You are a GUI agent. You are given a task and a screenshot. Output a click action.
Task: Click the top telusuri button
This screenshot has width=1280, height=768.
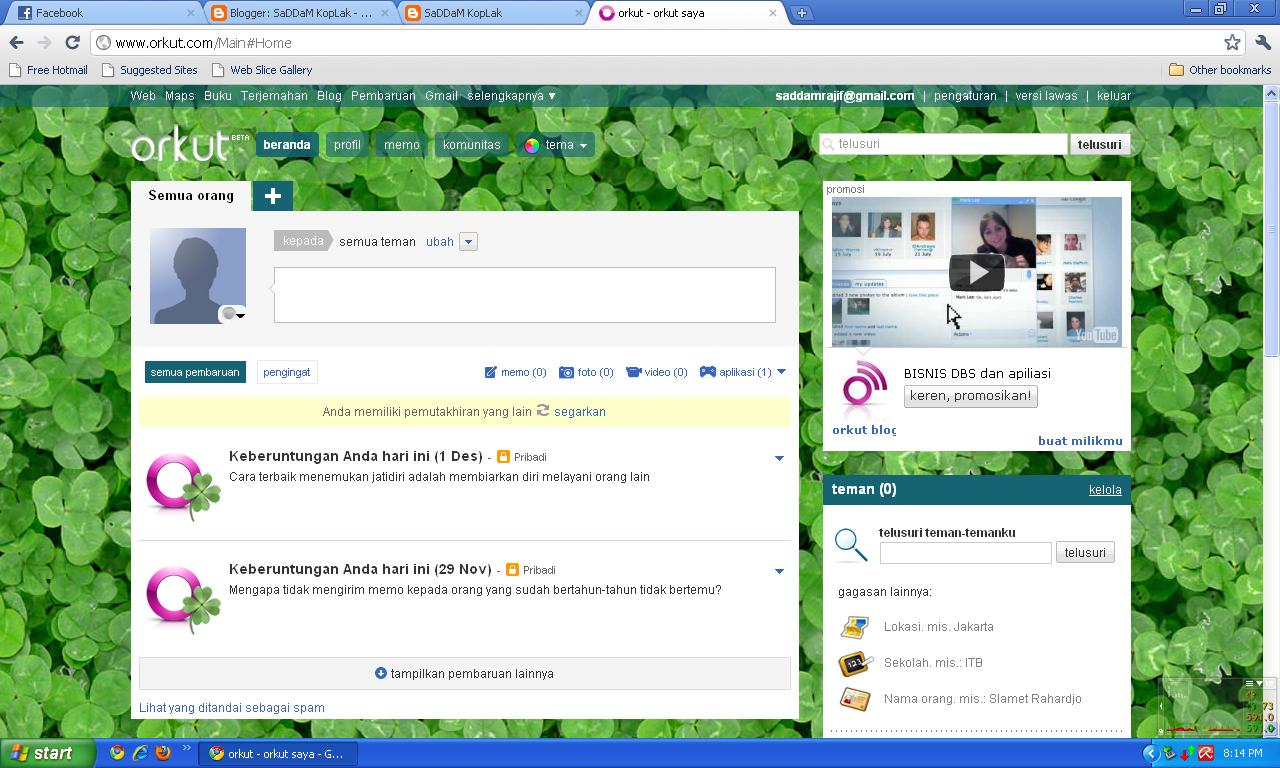click(1099, 144)
